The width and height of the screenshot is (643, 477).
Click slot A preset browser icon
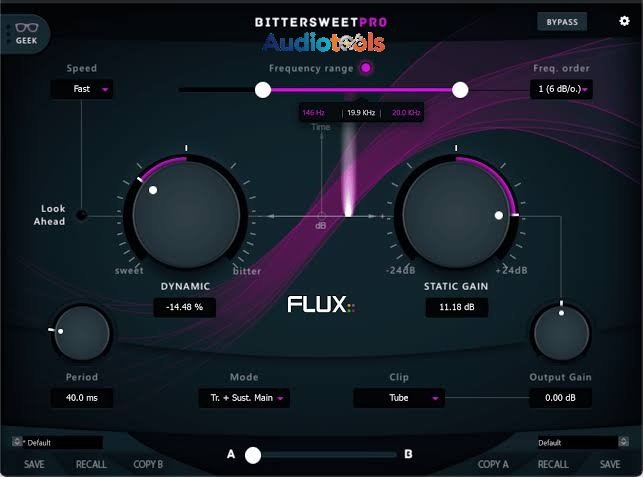[x=17, y=442]
